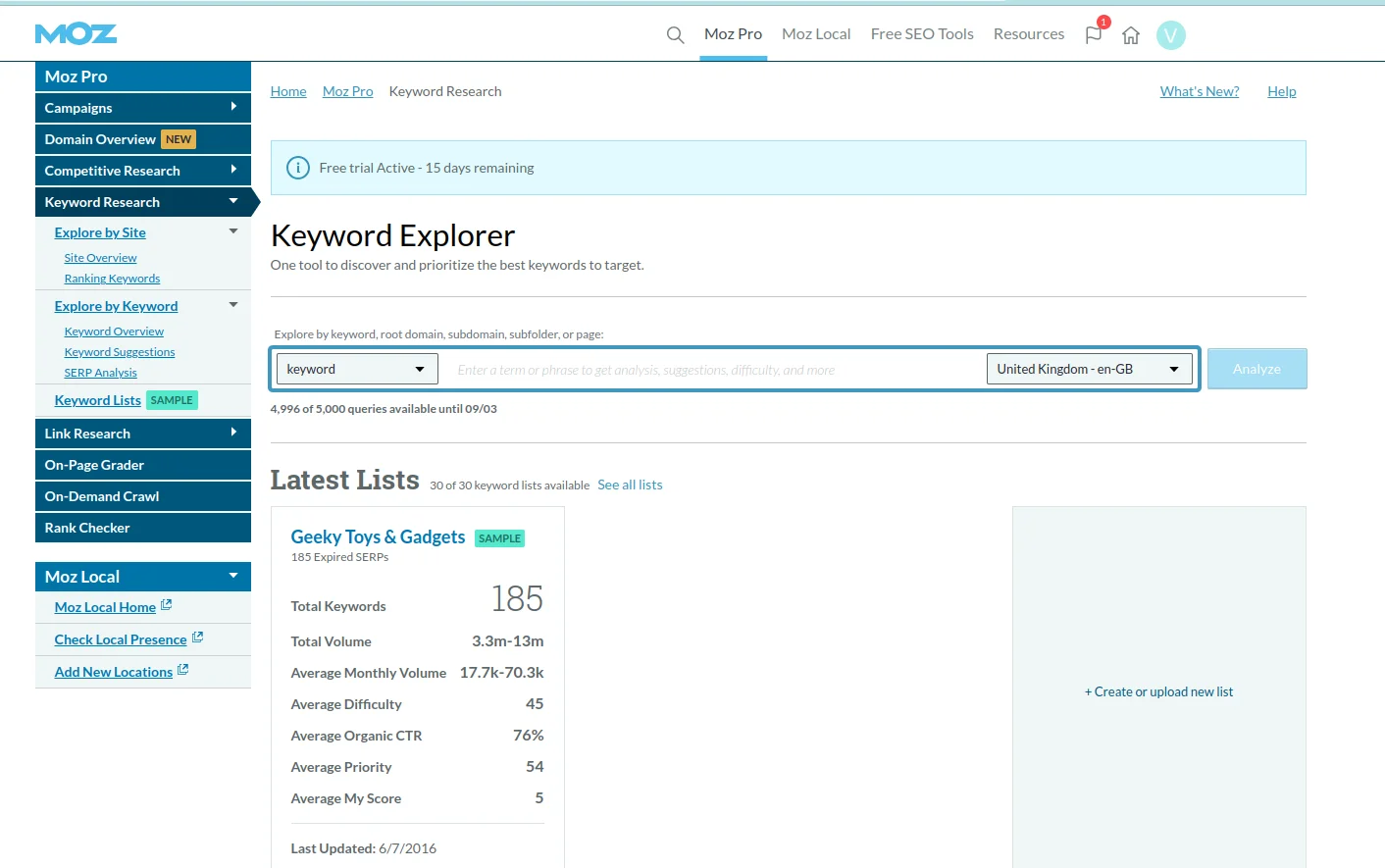Screen dimensions: 1385x868
Task: Expand the Link Research arrow
Action: 233,433
